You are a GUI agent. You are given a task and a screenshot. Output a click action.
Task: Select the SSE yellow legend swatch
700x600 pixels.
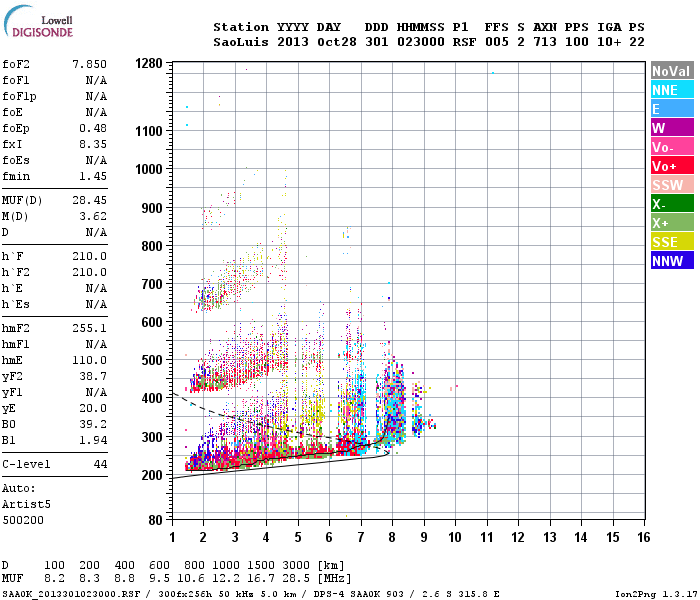pos(672,242)
